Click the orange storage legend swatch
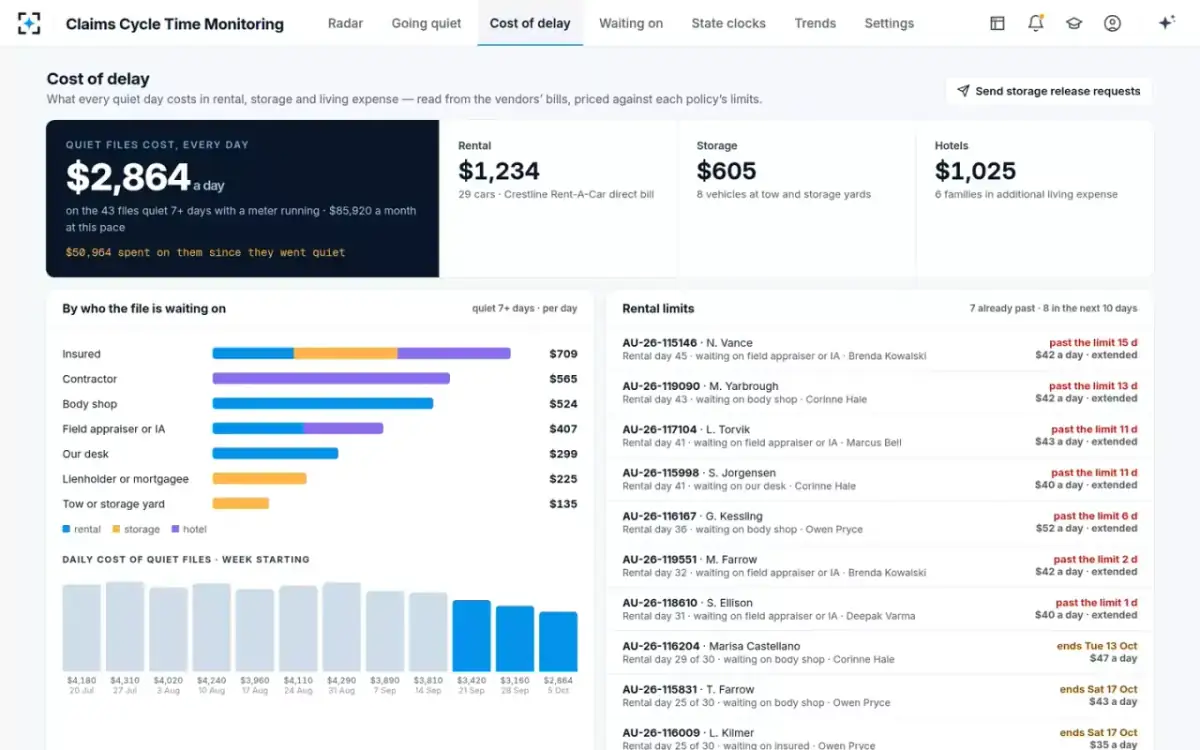Screen dimensions: 1200x750 (x=116, y=529)
